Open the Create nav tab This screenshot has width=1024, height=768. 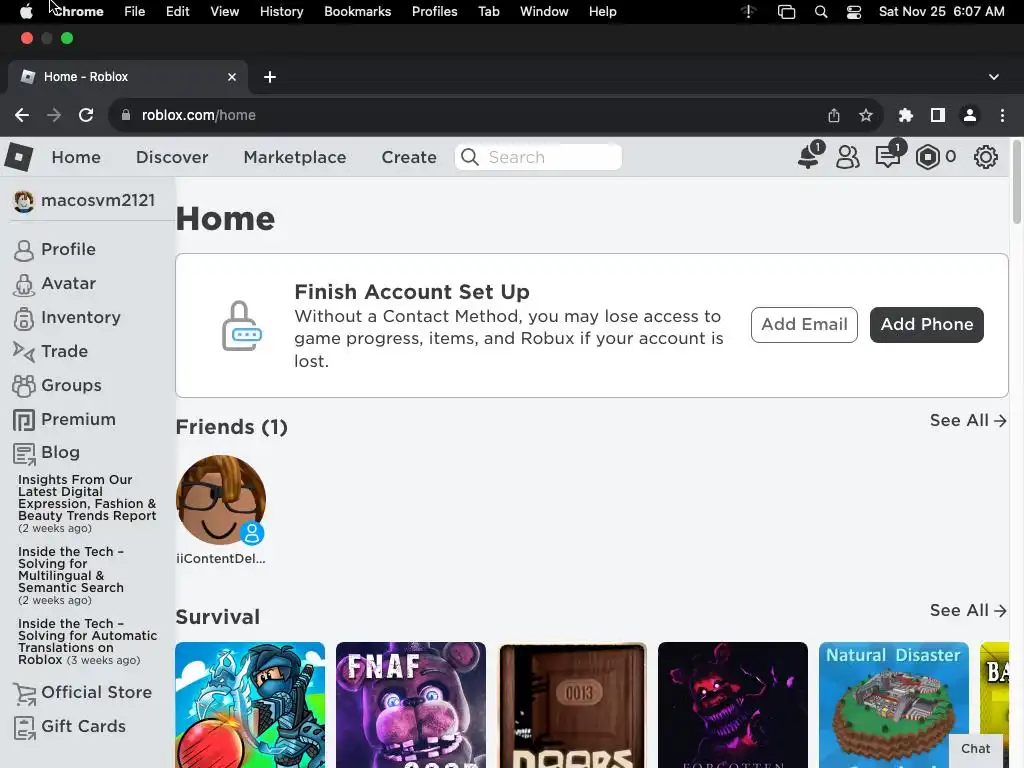(x=409, y=157)
